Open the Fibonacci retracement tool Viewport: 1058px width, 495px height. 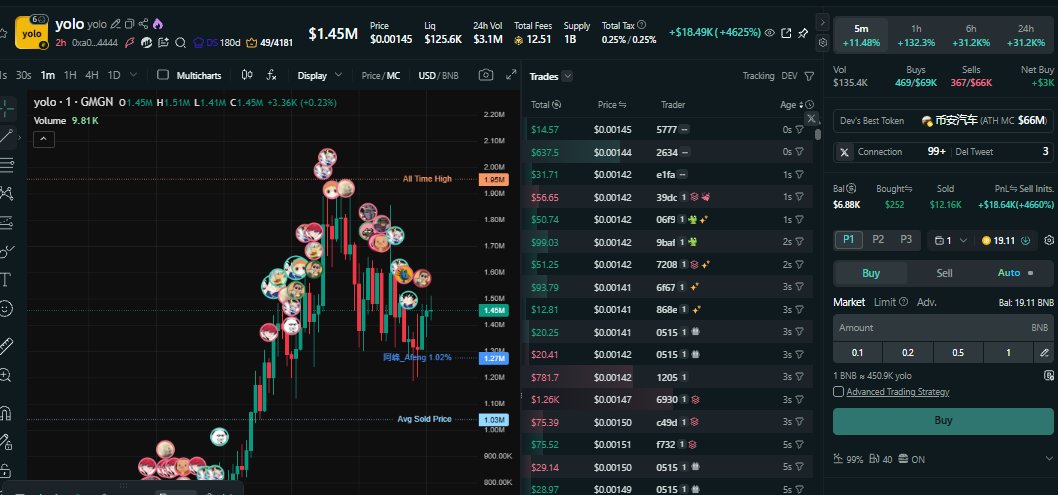pos(5,165)
